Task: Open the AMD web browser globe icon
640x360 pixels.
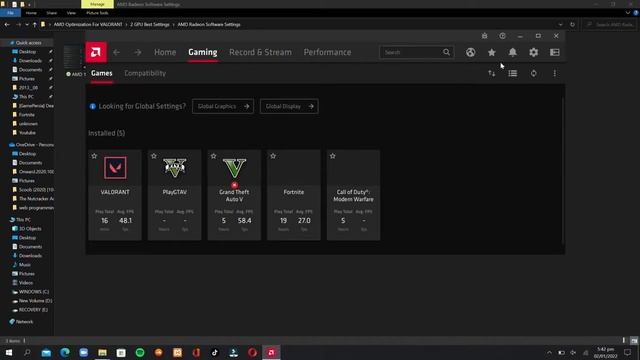Action: (x=471, y=52)
